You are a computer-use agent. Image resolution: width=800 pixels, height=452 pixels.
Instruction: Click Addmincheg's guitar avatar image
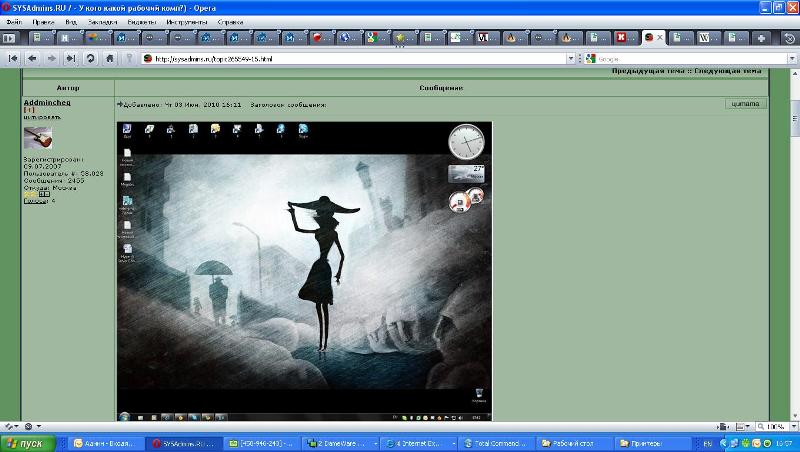coord(38,138)
